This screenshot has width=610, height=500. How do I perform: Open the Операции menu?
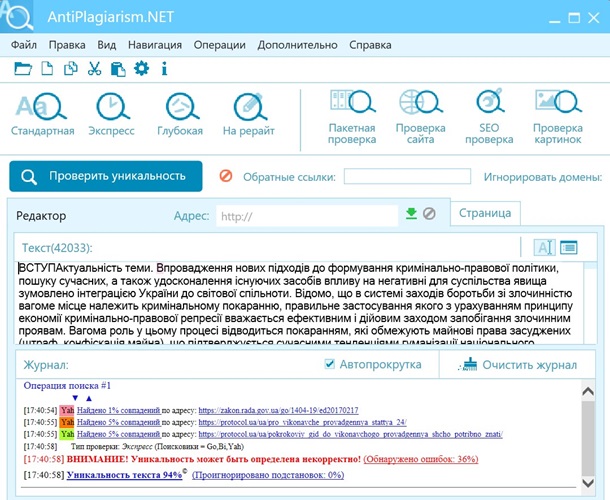point(219,45)
